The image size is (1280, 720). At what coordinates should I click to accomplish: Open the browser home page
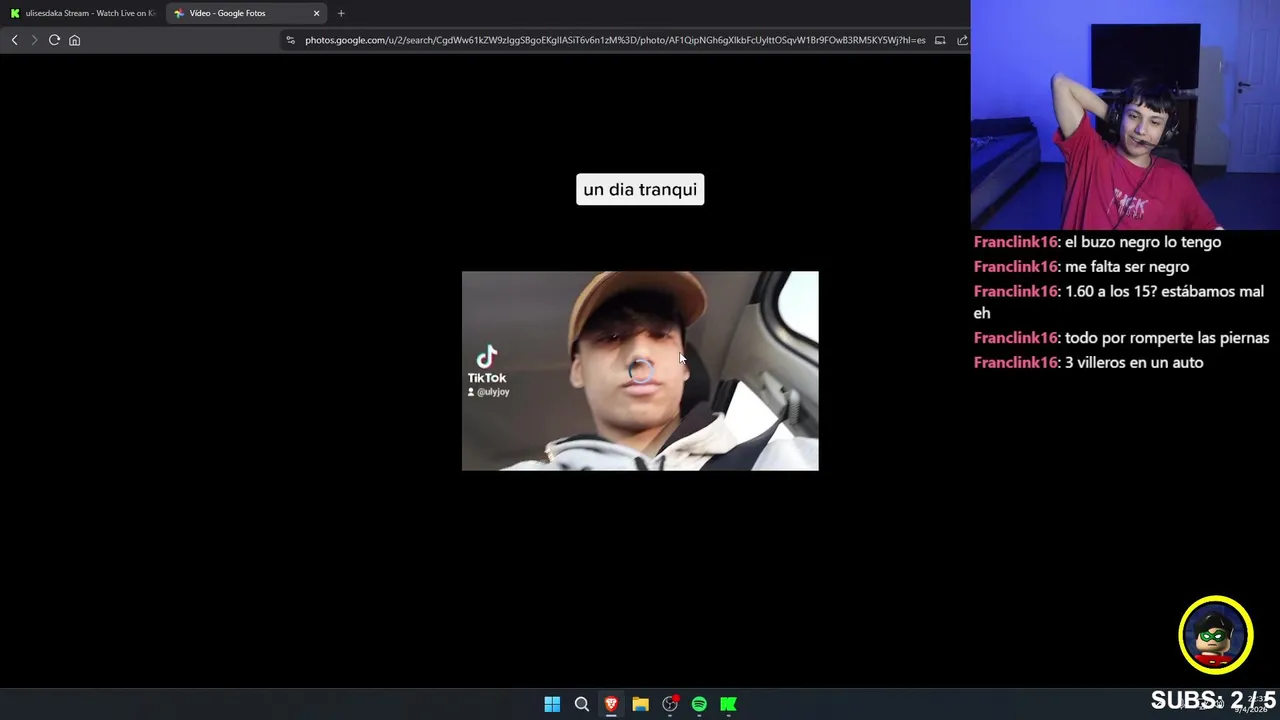click(x=74, y=40)
